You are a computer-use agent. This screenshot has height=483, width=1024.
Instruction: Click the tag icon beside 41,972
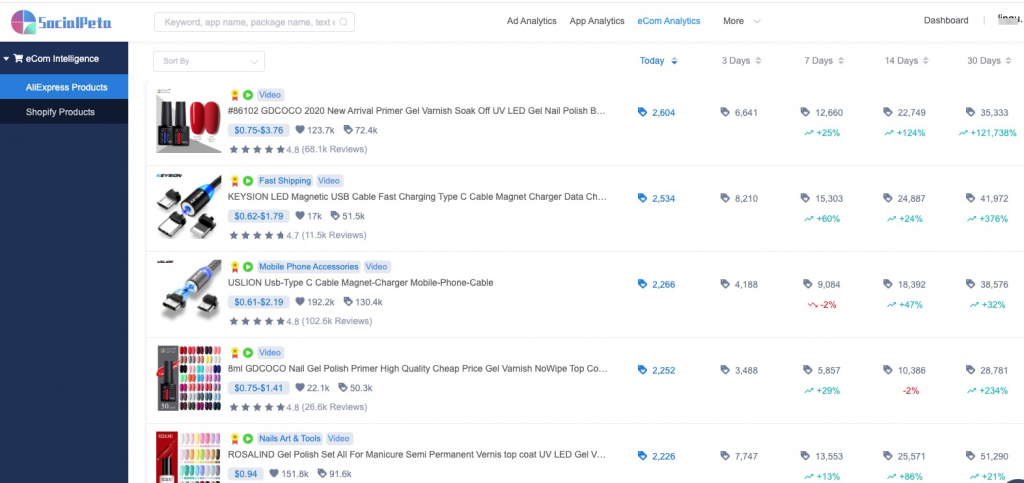(970, 198)
